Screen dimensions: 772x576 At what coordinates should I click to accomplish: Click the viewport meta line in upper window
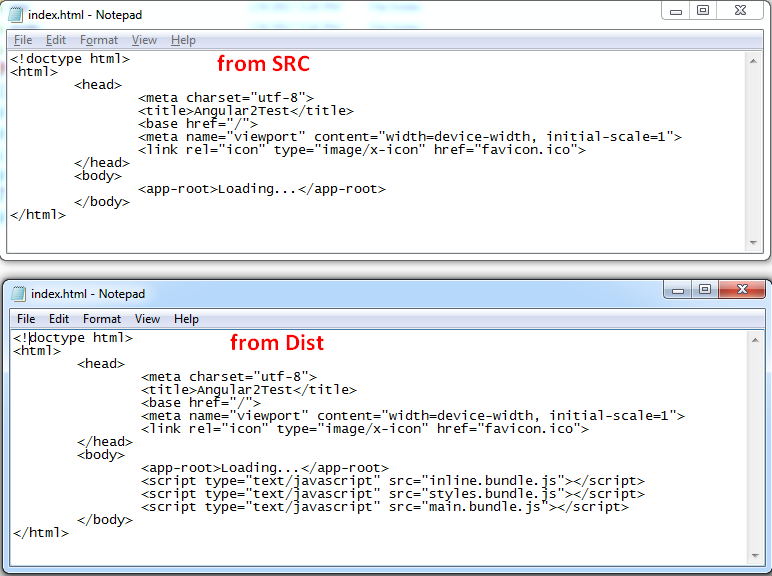point(410,136)
